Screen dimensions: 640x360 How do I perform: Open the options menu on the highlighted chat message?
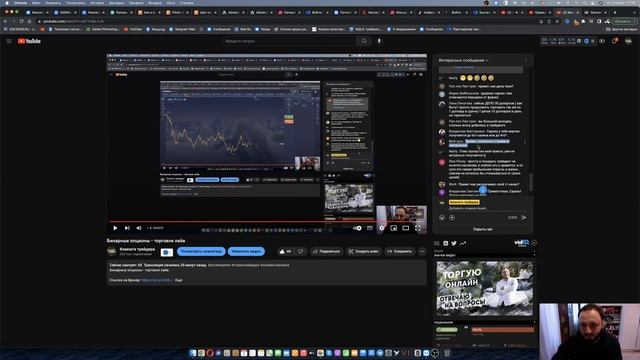click(x=525, y=142)
